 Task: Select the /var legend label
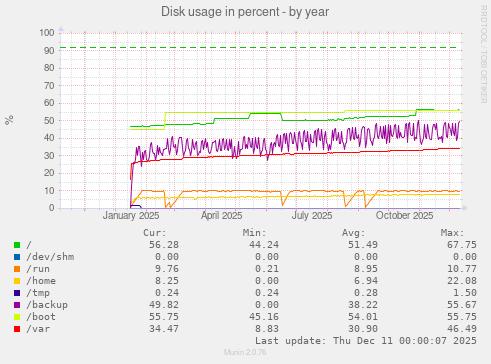pyautogui.click(x=38, y=329)
